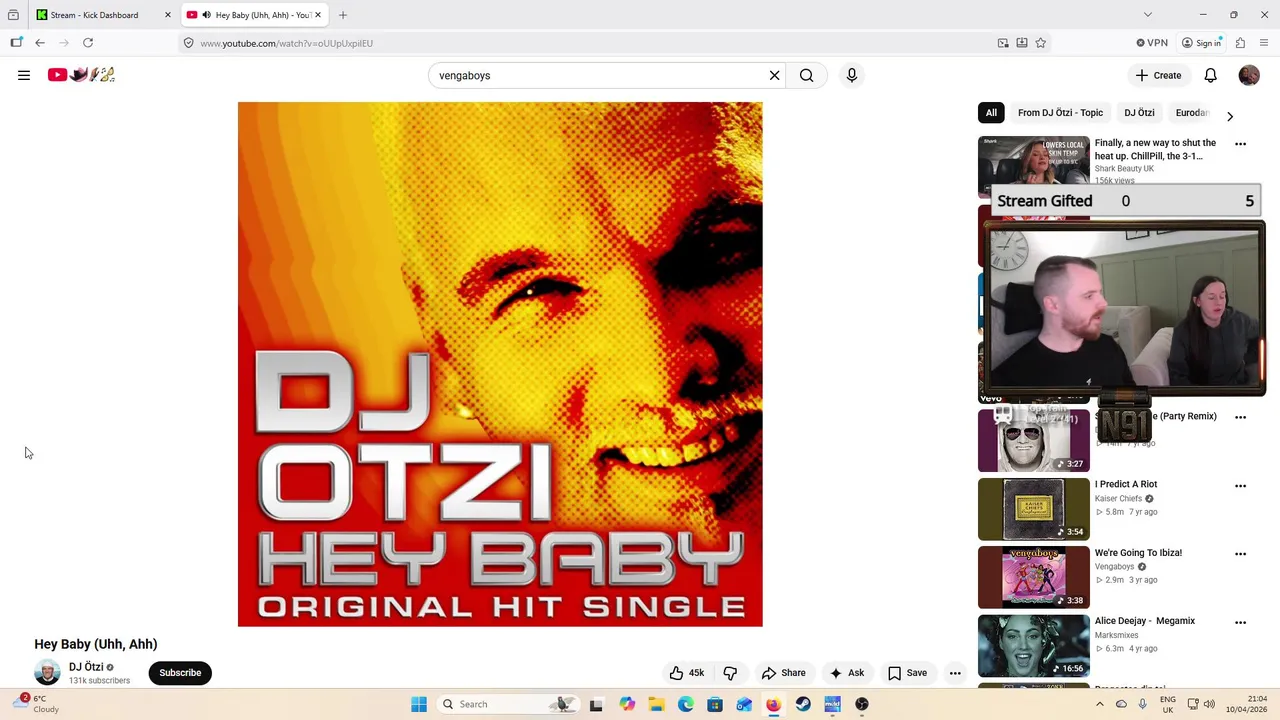Open YouTube notifications bell

1210,75
